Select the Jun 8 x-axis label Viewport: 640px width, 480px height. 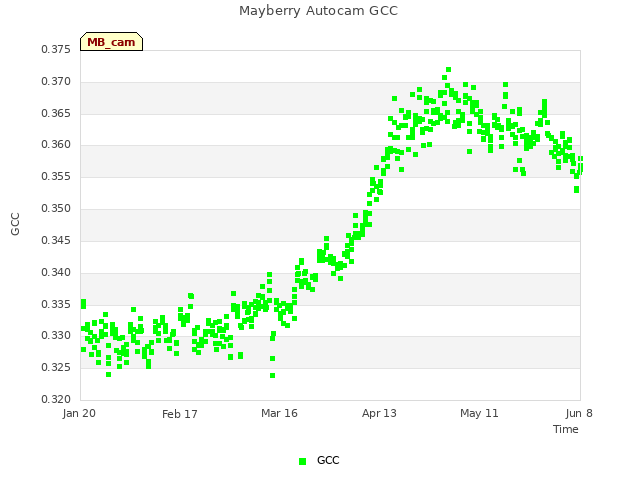(x=579, y=413)
